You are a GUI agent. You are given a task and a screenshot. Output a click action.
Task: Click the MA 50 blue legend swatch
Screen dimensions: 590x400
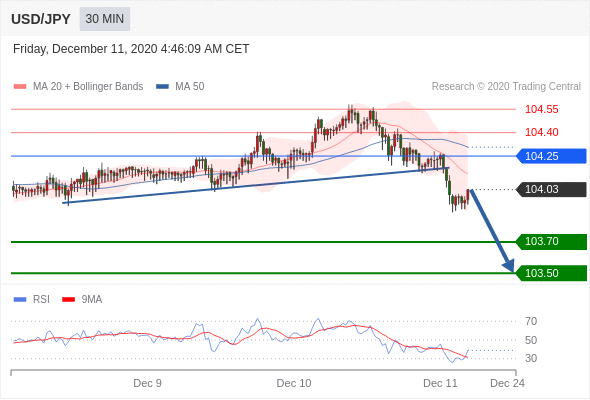(x=162, y=87)
